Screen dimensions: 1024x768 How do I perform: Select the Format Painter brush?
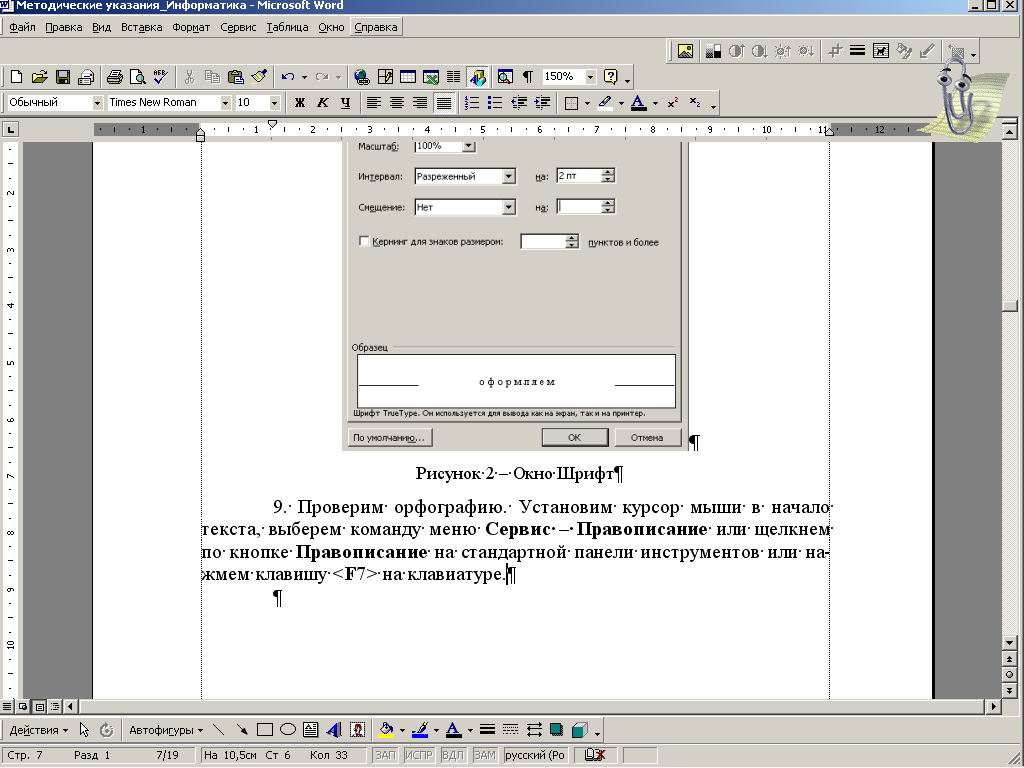[259, 77]
